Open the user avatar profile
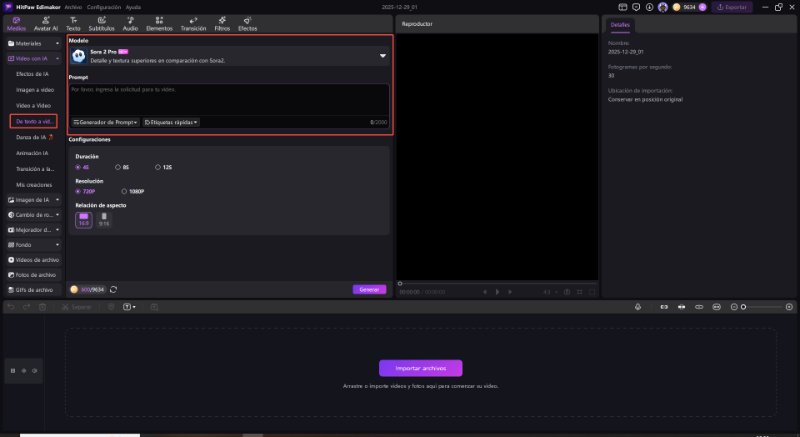Image resolution: width=800 pixels, height=437 pixels. (663, 7)
